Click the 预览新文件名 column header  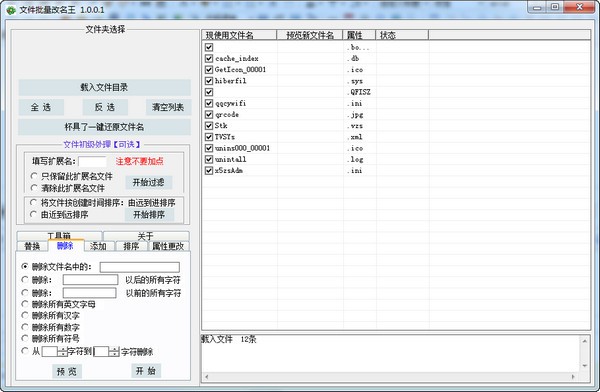(x=310, y=35)
